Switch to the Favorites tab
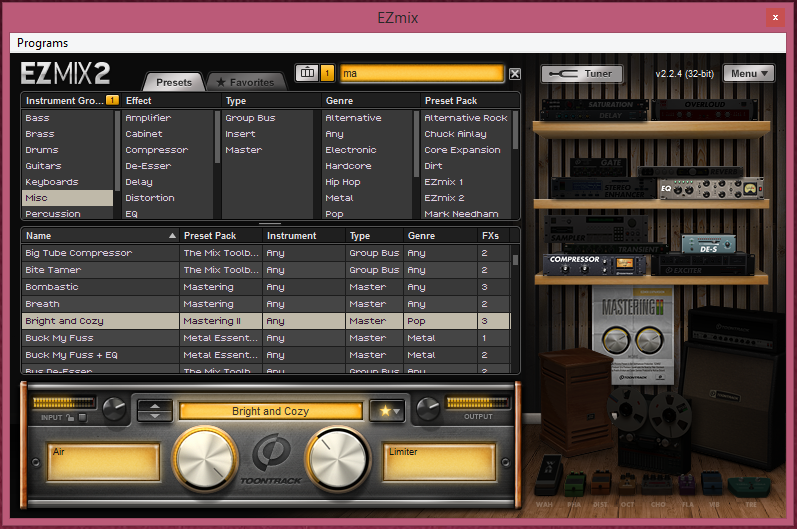The height and width of the screenshot is (529, 797). (246, 82)
